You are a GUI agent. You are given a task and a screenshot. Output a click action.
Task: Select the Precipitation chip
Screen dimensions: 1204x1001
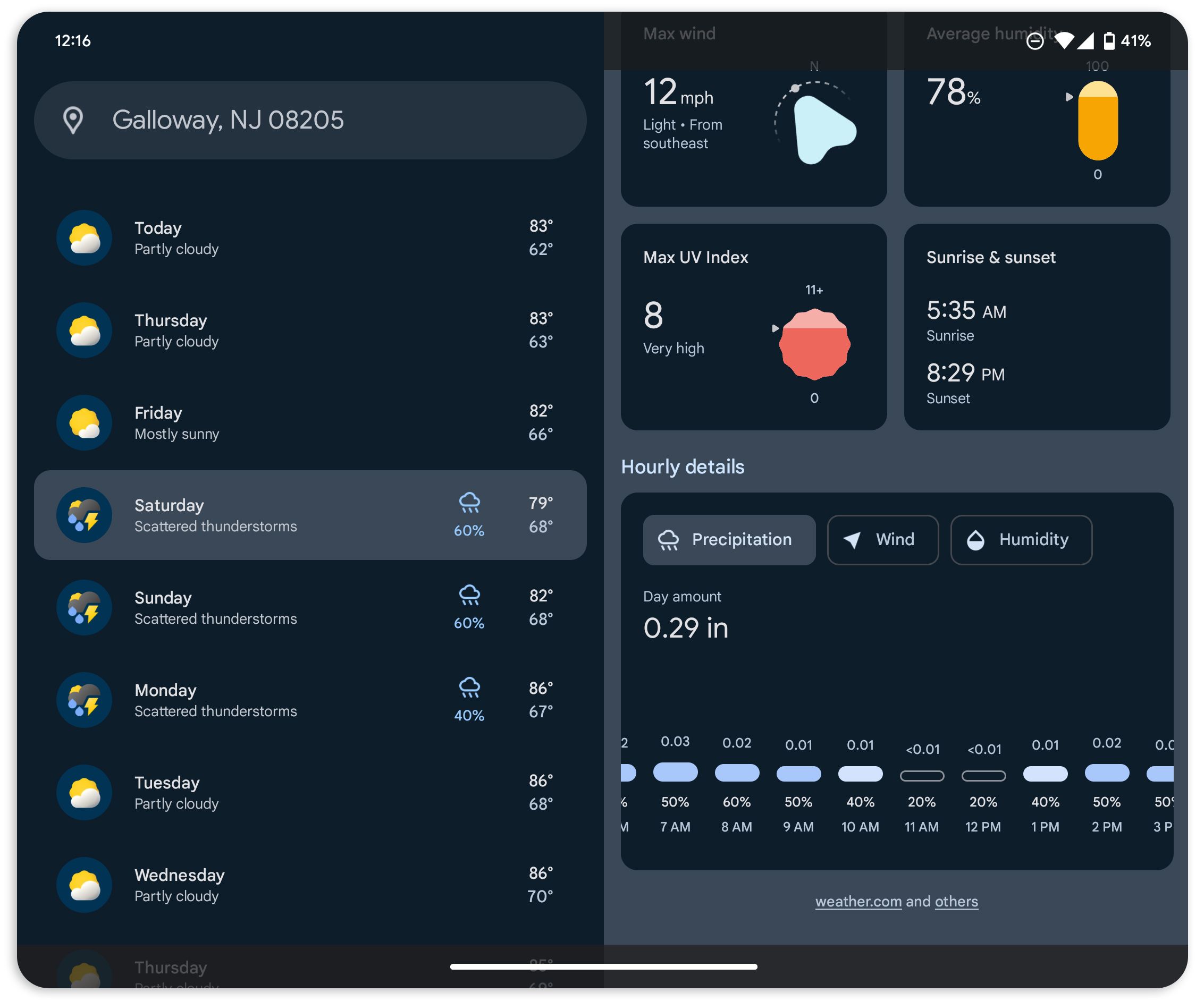pos(729,540)
